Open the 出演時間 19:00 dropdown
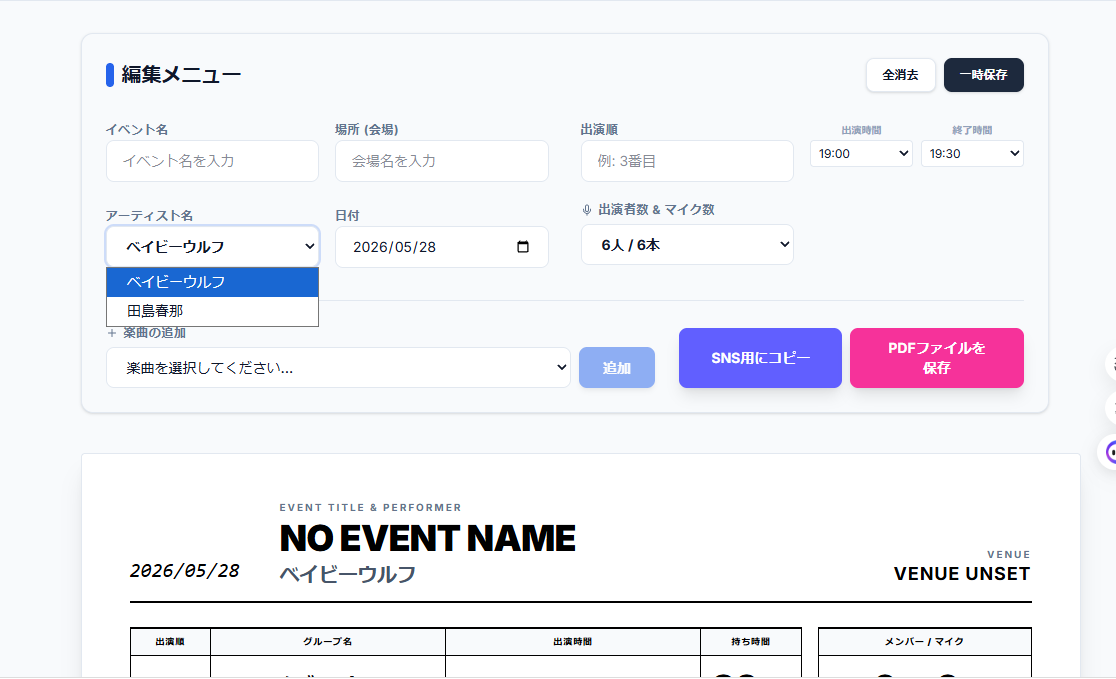Image resolution: width=1116 pixels, height=679 pixels. [861, 154]
